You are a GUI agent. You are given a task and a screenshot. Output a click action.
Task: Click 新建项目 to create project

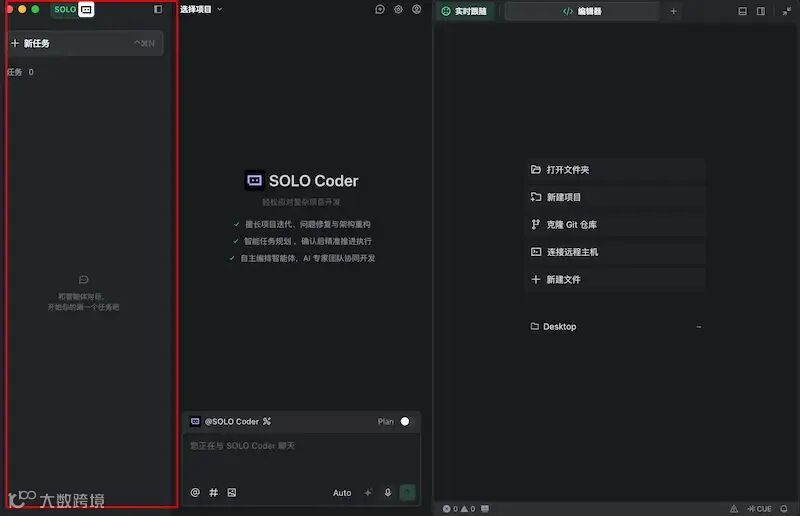click(615, 197)
